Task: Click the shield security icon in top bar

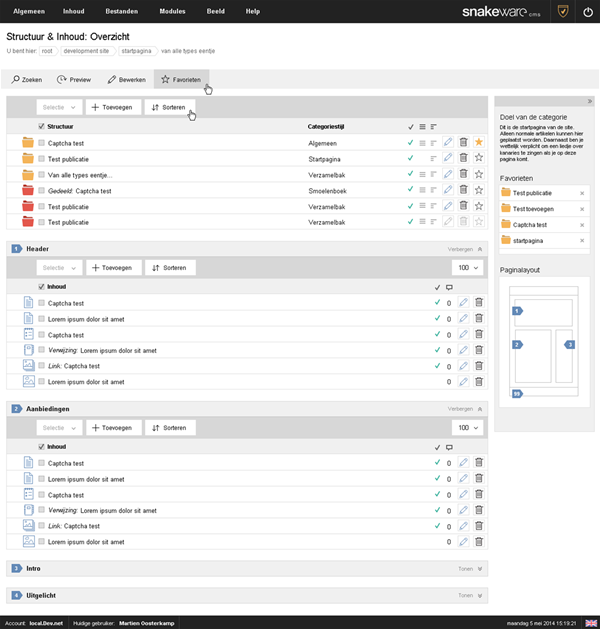Action: coord(535,11)
